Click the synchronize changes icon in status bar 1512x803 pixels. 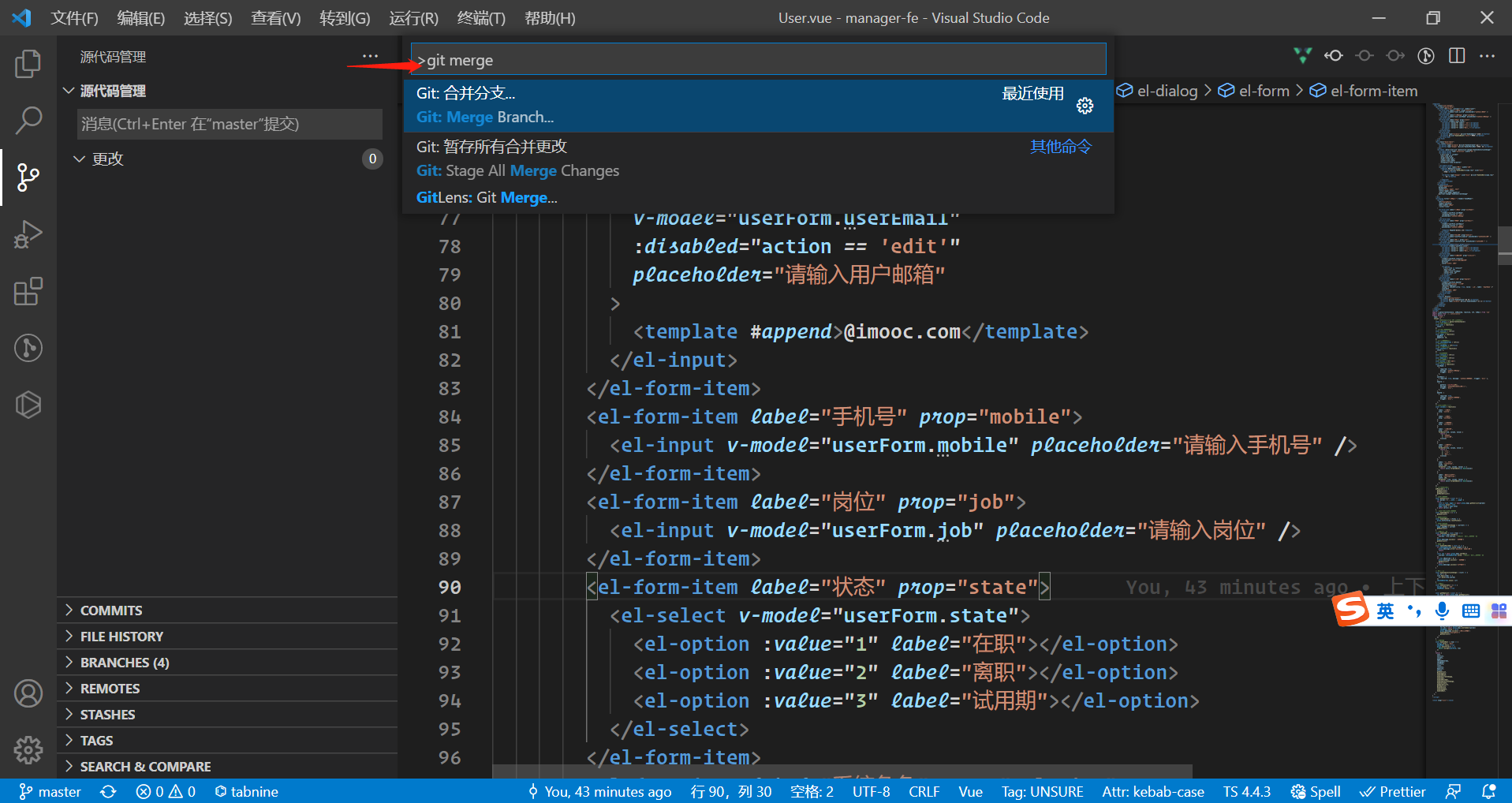coord(108,791)
